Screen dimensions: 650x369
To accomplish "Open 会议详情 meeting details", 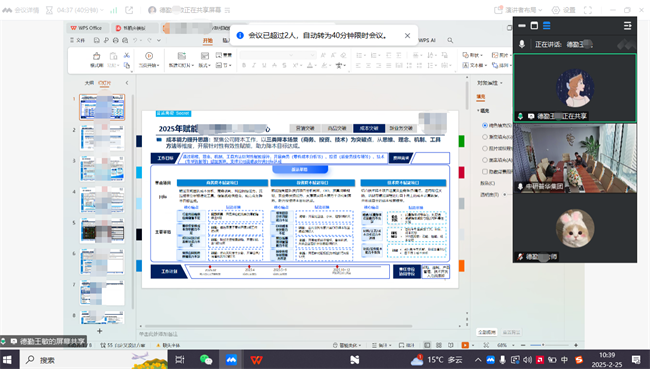I will click(x=20, y=10).
